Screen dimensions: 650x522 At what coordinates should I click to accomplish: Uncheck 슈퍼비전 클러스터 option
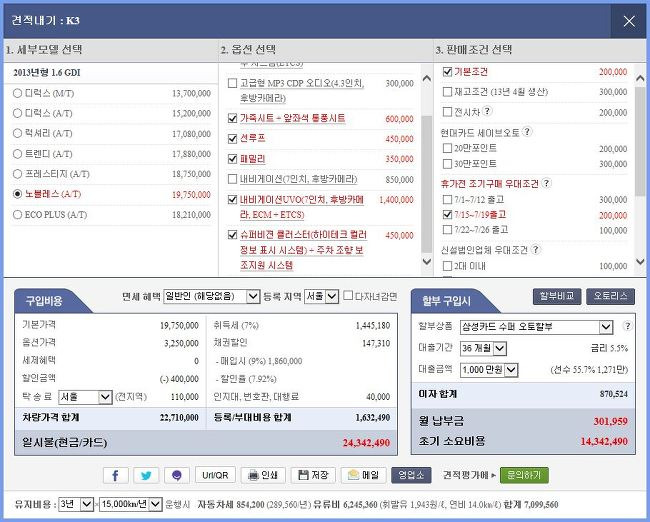click(233, 235)
